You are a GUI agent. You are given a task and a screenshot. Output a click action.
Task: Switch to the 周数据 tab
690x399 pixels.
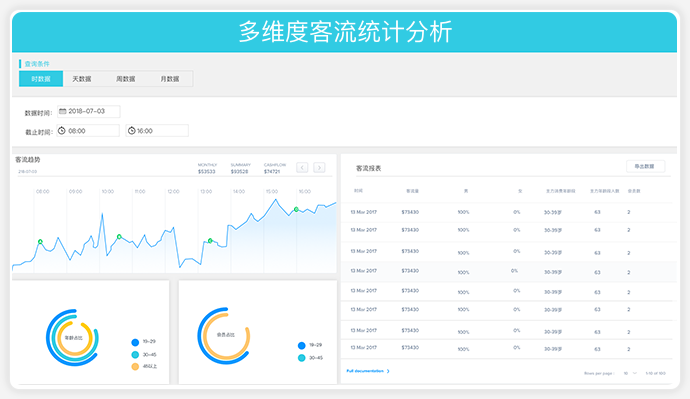pos(126,79)
